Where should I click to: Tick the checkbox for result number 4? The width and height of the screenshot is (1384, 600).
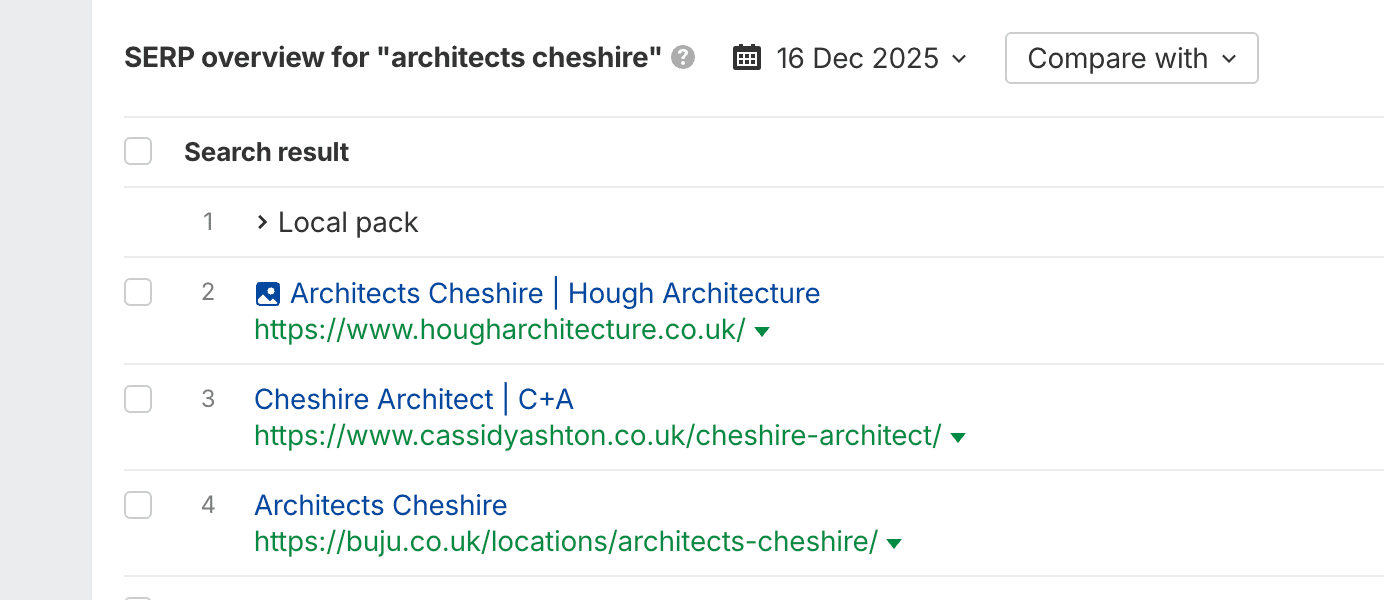tap(138, 505)
